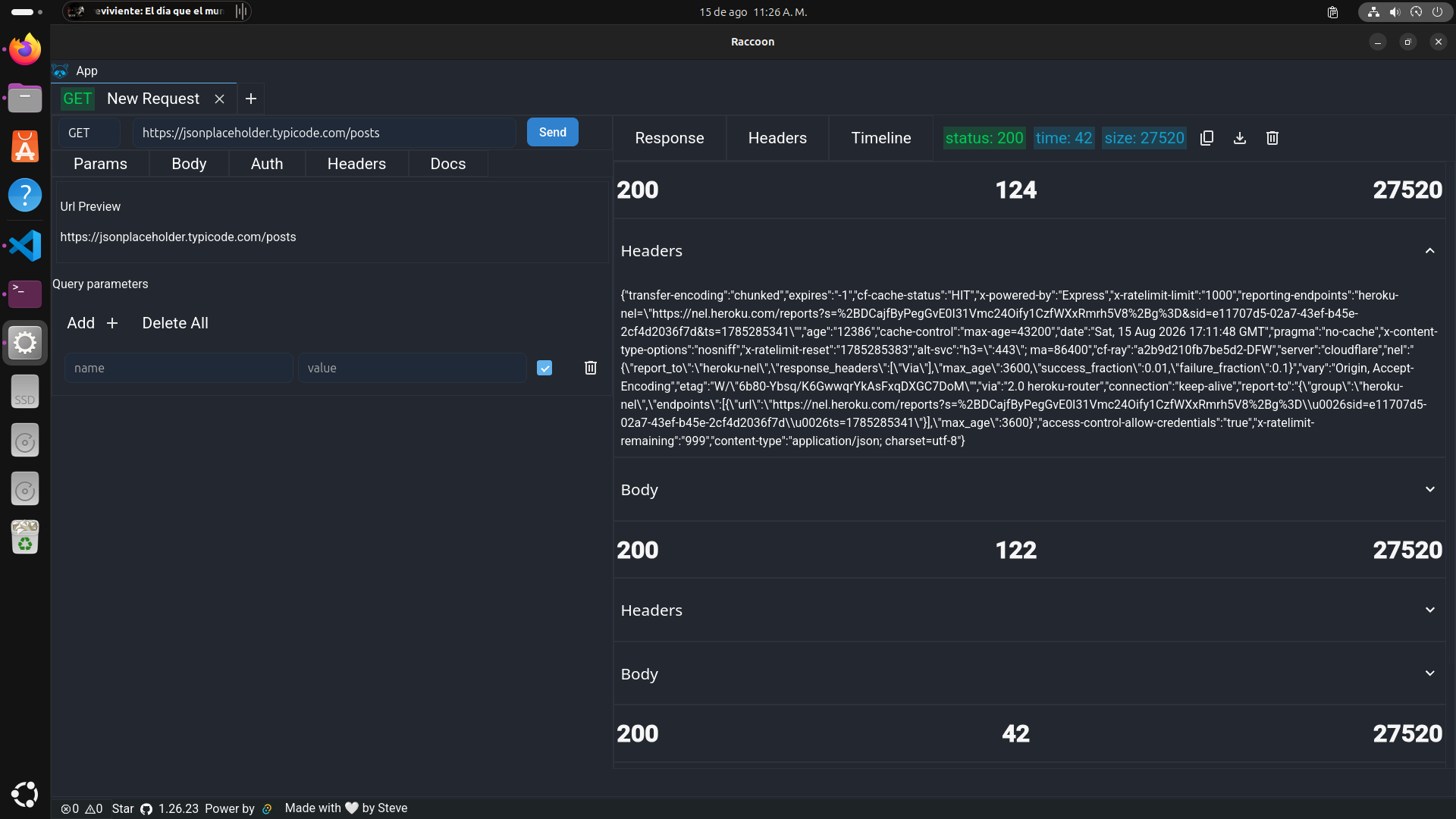Expand the Body section under the 122 response
Viewport: 1456px width, 819px height.
pos(1029,674)
